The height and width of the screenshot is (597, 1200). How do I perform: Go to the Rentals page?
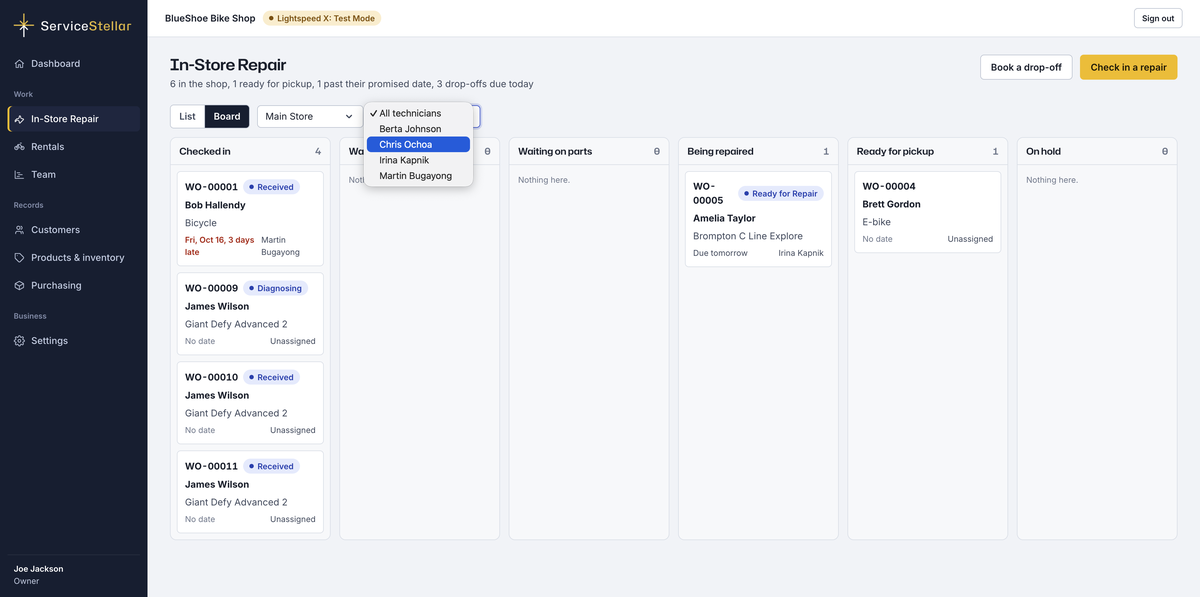[74, 147]
